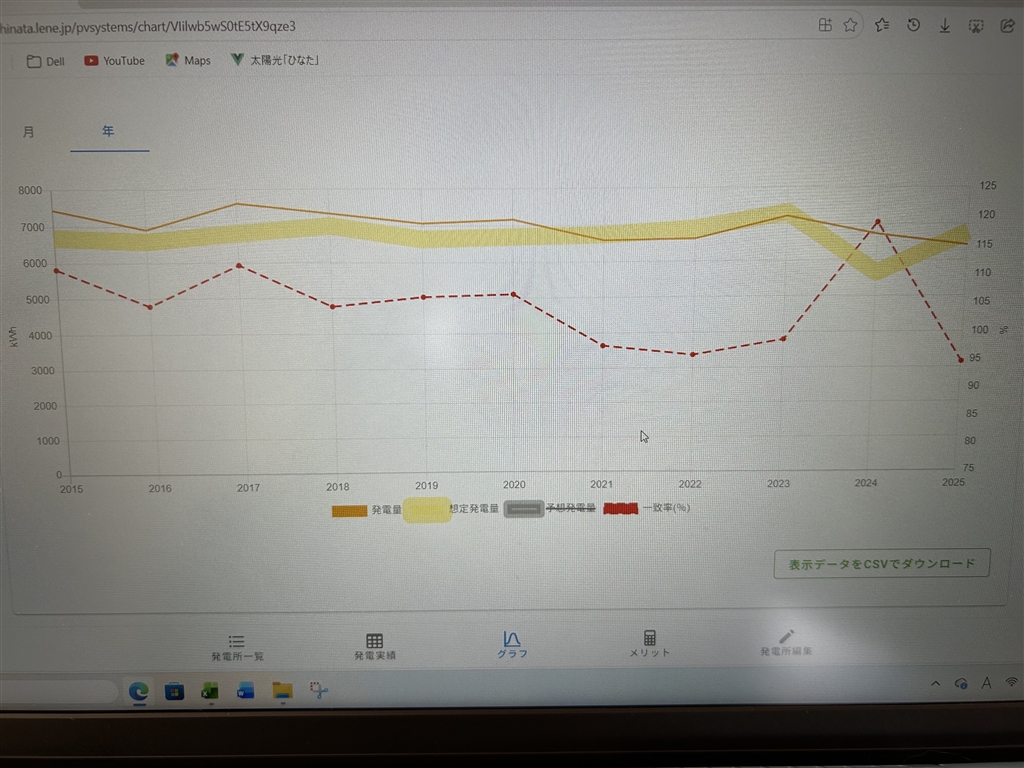Open Word from the taskbar

point(246,690)
